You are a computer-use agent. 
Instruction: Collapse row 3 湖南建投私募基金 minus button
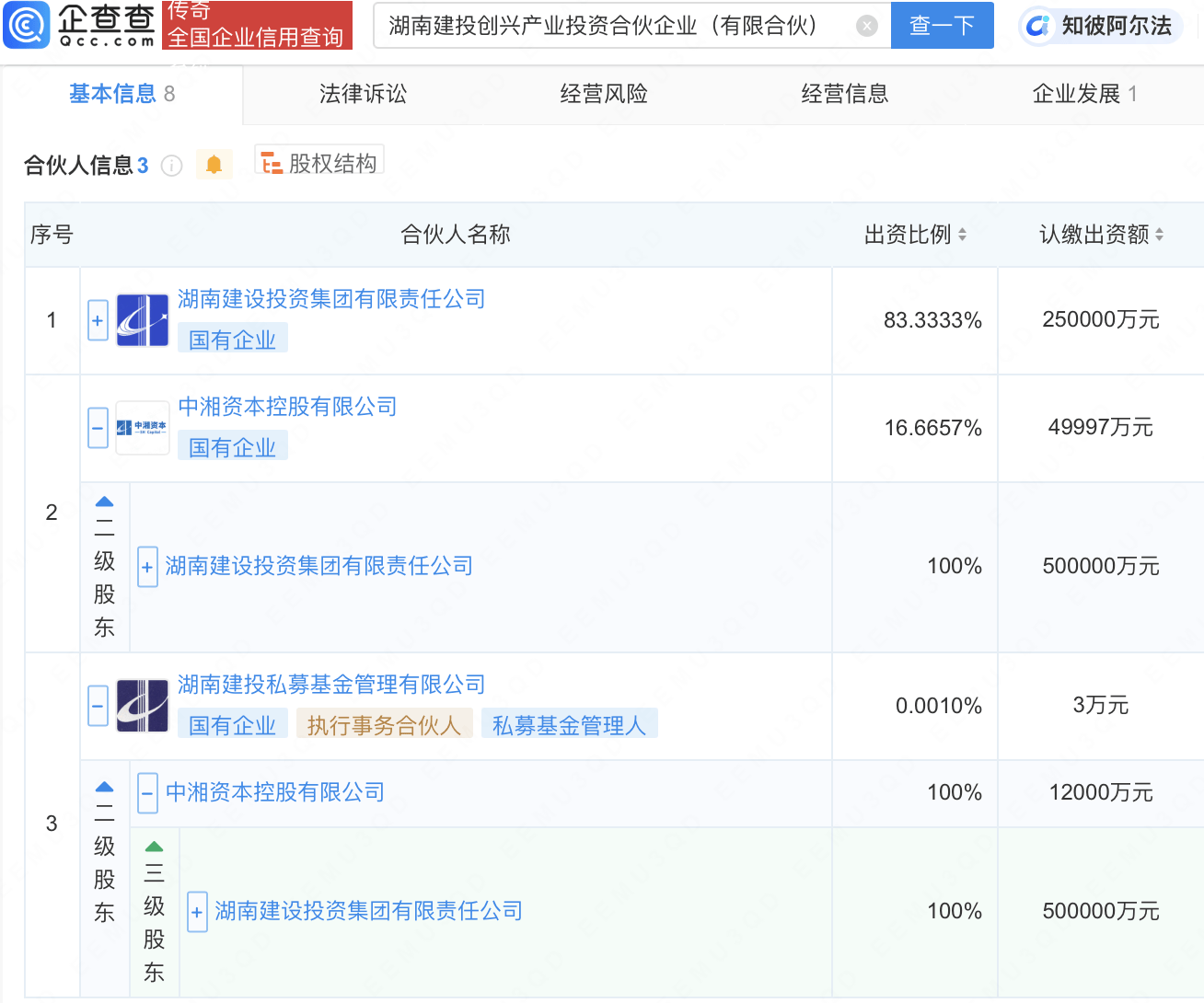(x=98, y=706)
